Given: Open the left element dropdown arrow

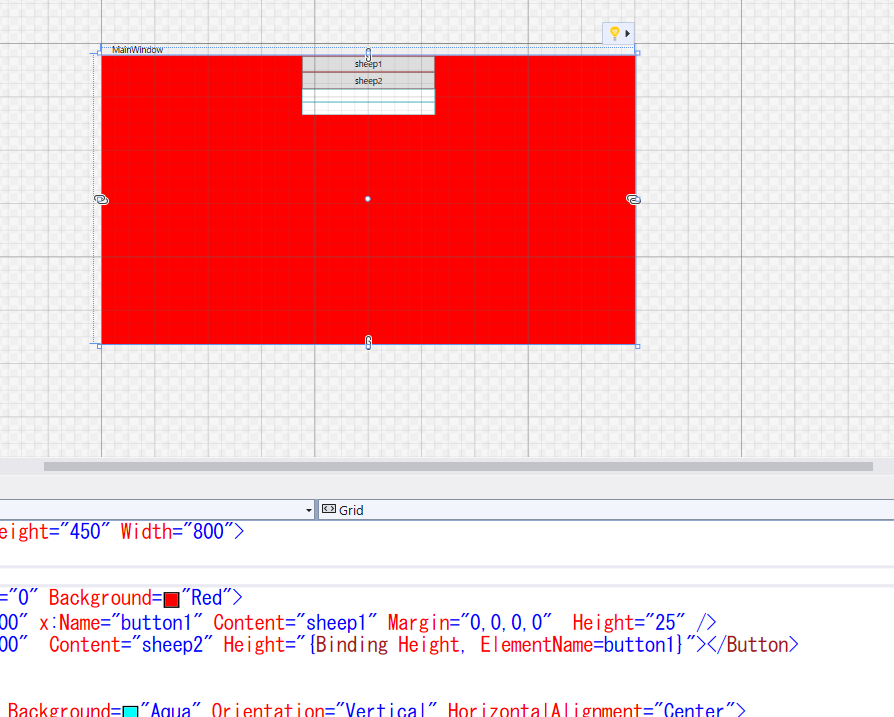Looking at the screenshot, I should pyautogui.click(x=308, y=510).
